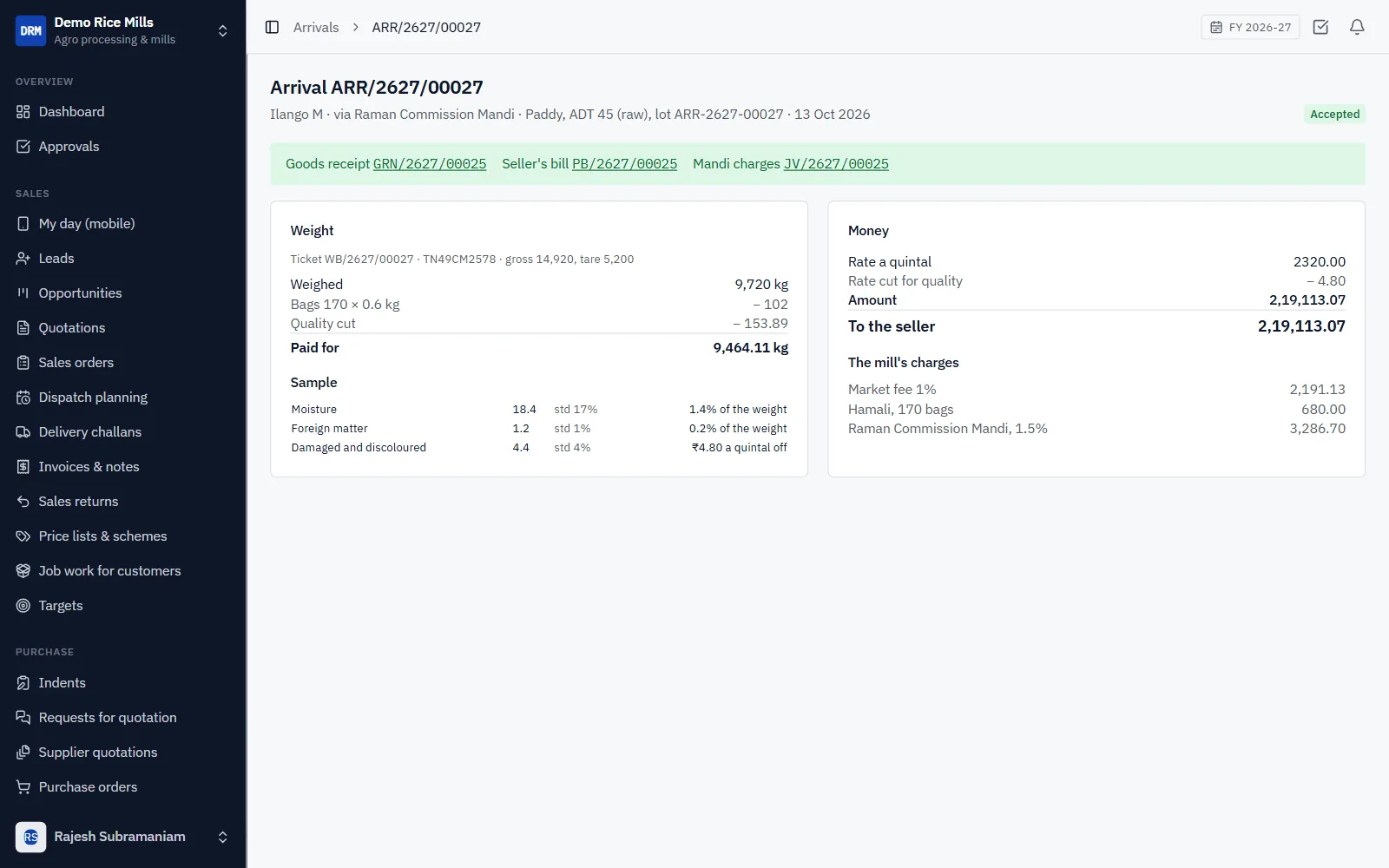Screen dimensions: 1389x868
Task: Click the Arrival ARR/2627/00027 heading
Action: click(x=377, y=88)
